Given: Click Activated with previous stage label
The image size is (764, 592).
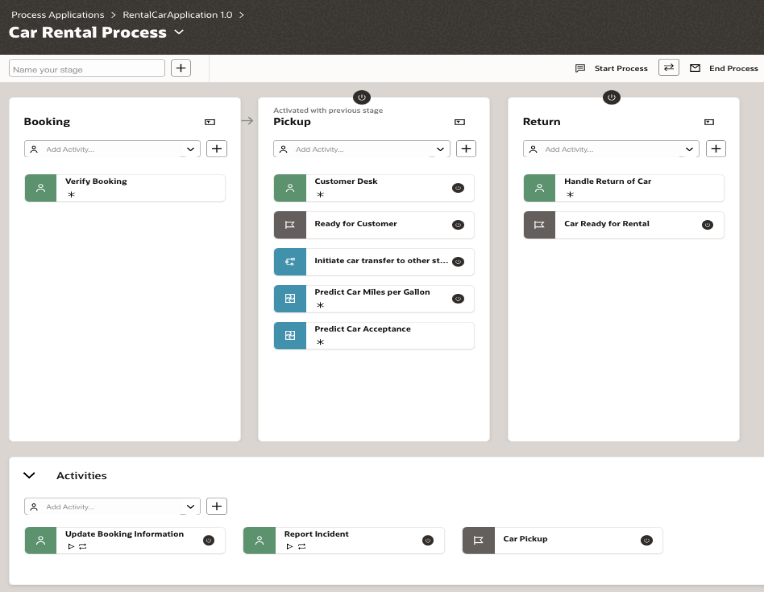Looking at the screenshot, I should (x=328, y=111).
